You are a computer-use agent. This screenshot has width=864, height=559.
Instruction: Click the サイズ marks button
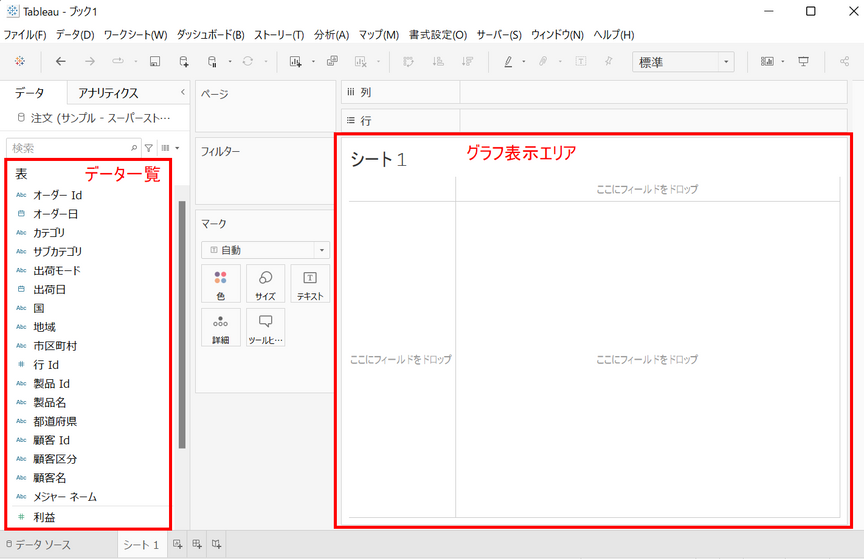click(x=266, y=284)
